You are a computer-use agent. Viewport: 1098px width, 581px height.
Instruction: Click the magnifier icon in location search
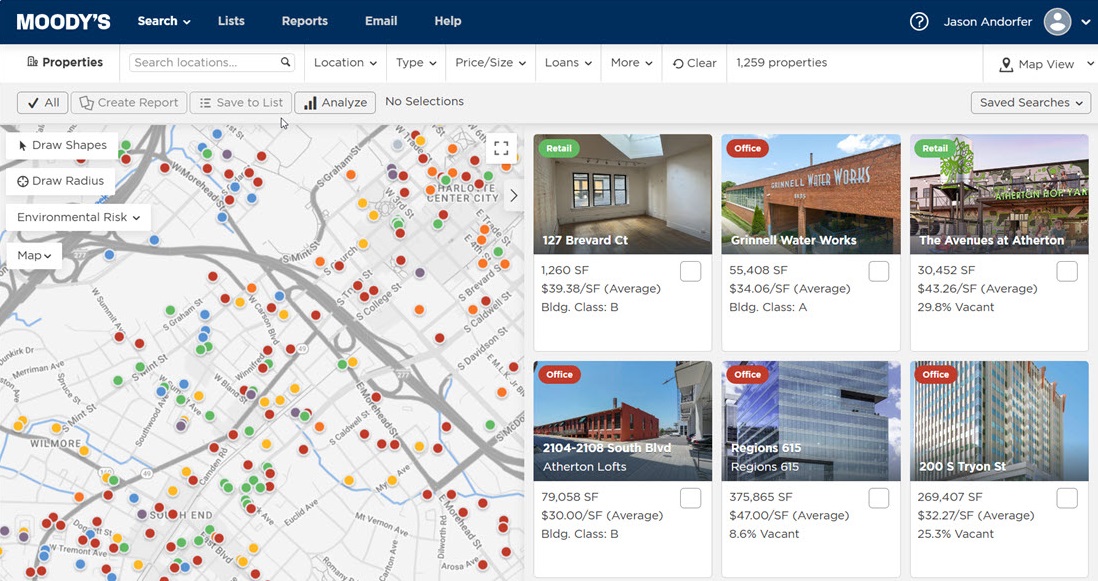coord(286,62)
